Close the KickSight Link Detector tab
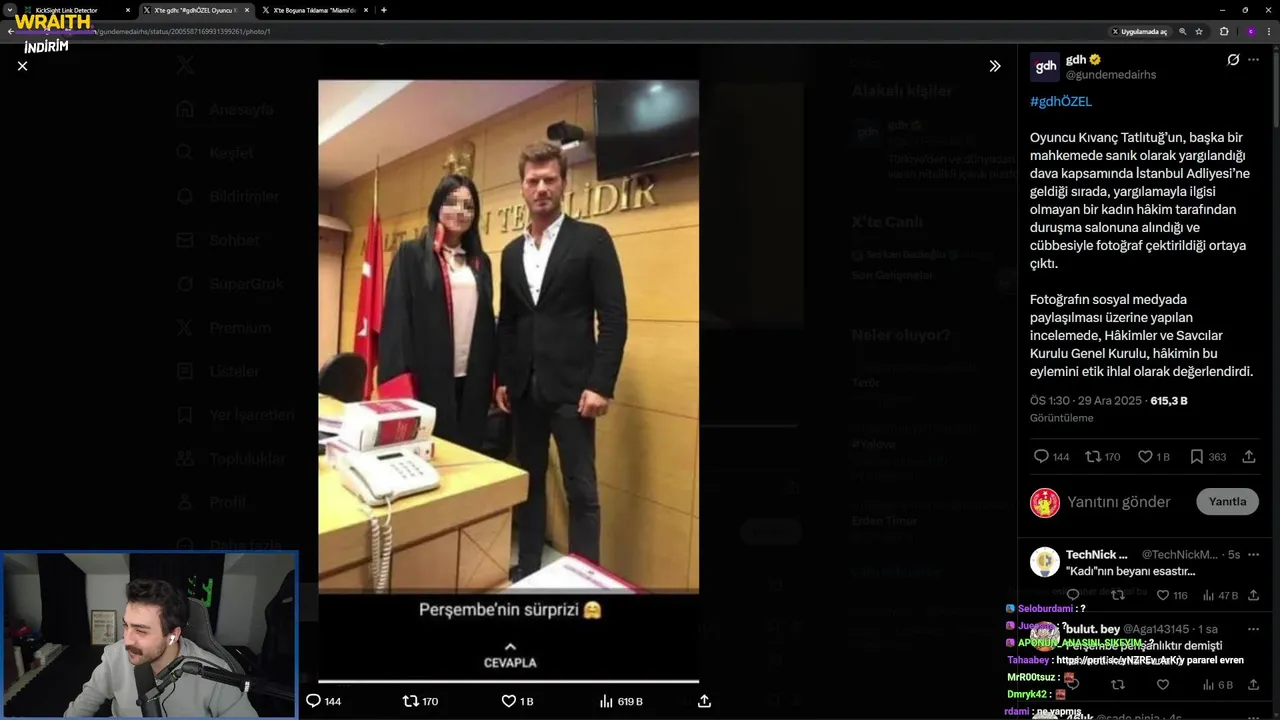This screenshot has height=720, width=1280. [127, 10]
